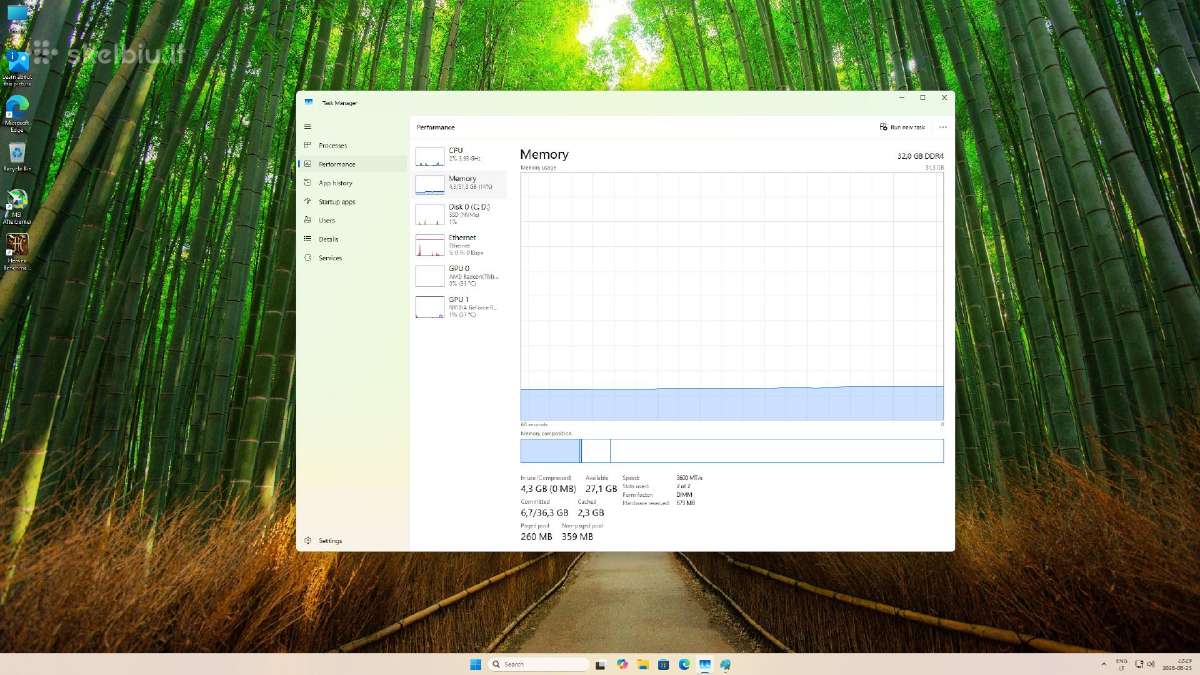Image resolution: width=1200 pixels, height=675 pixels.
Task: Click the Services puzzle icon
Action: click(x=308, y=258)
